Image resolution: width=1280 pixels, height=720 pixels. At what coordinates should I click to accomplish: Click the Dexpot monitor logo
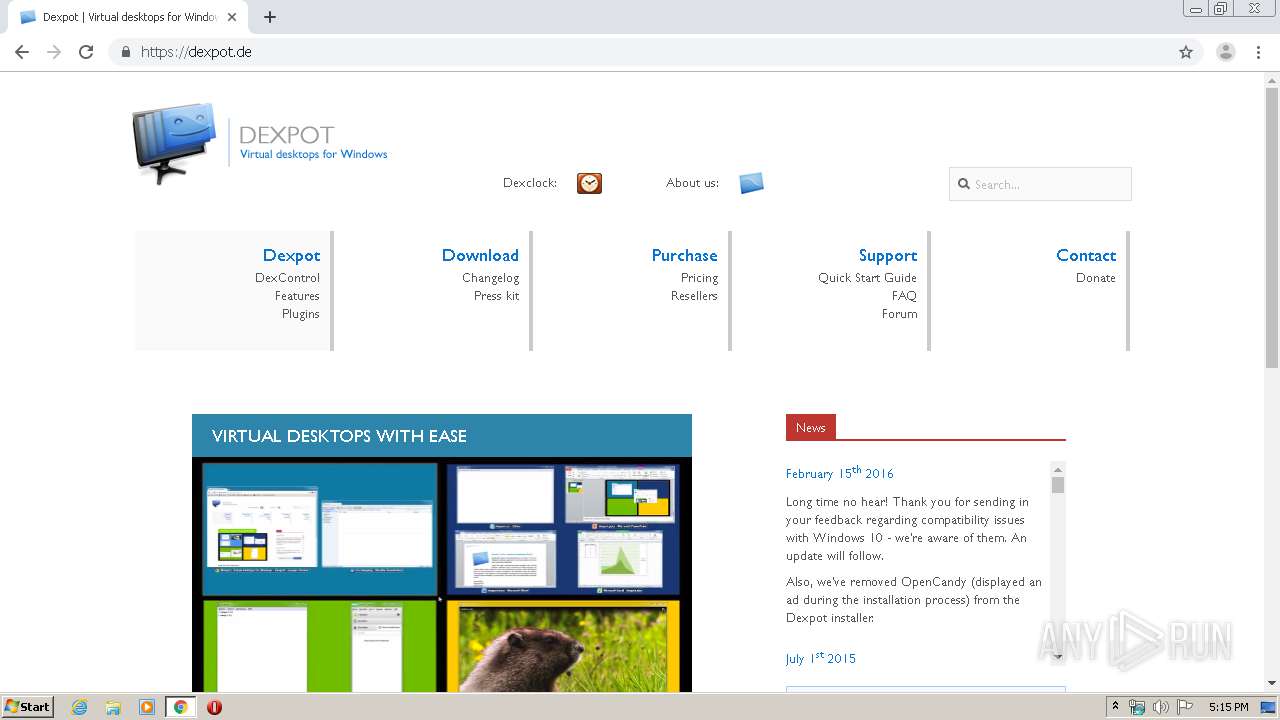click(174, 142)
